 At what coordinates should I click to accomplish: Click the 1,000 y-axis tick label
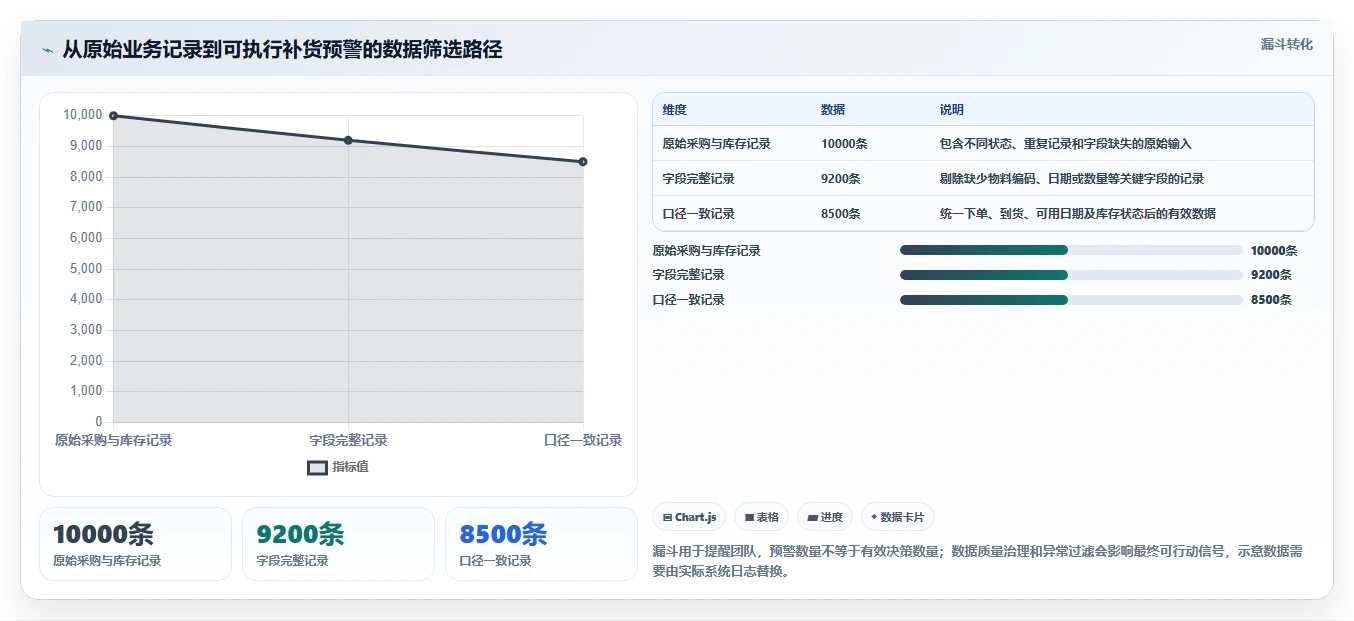click(x=85, y=391)
